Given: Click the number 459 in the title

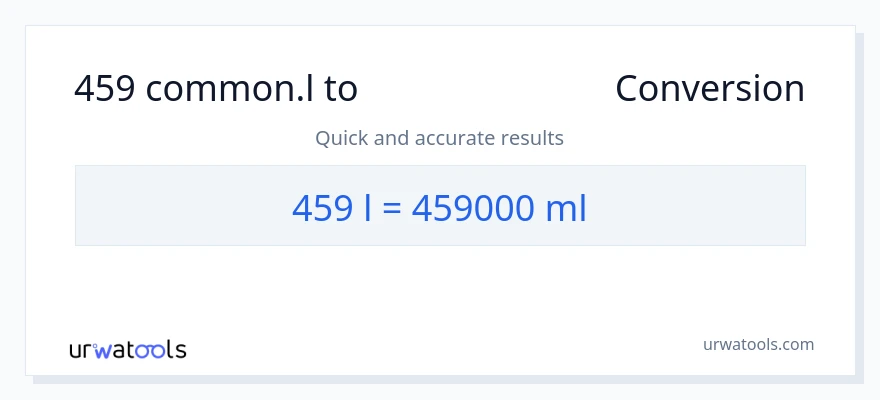Looking at the screenshot, I should point(105,89).
